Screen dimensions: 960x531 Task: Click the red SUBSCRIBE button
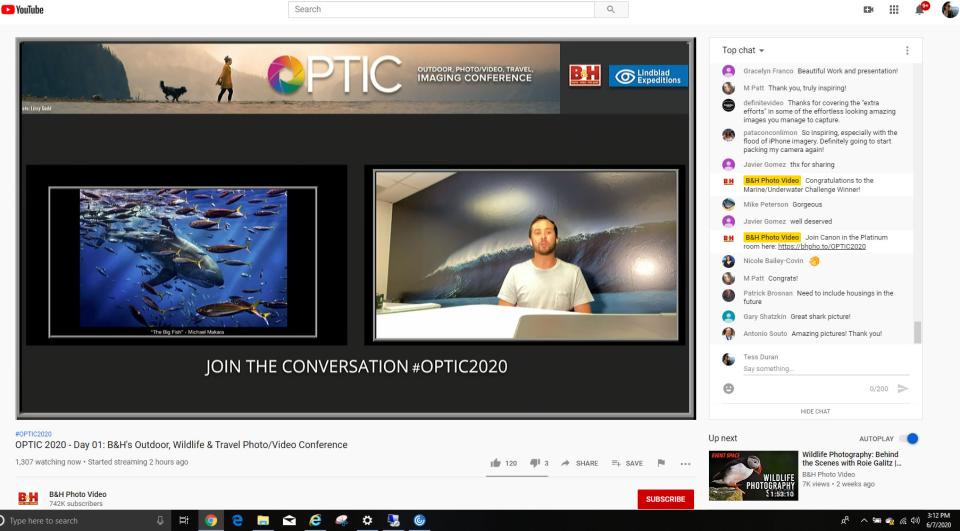[666, 499]
